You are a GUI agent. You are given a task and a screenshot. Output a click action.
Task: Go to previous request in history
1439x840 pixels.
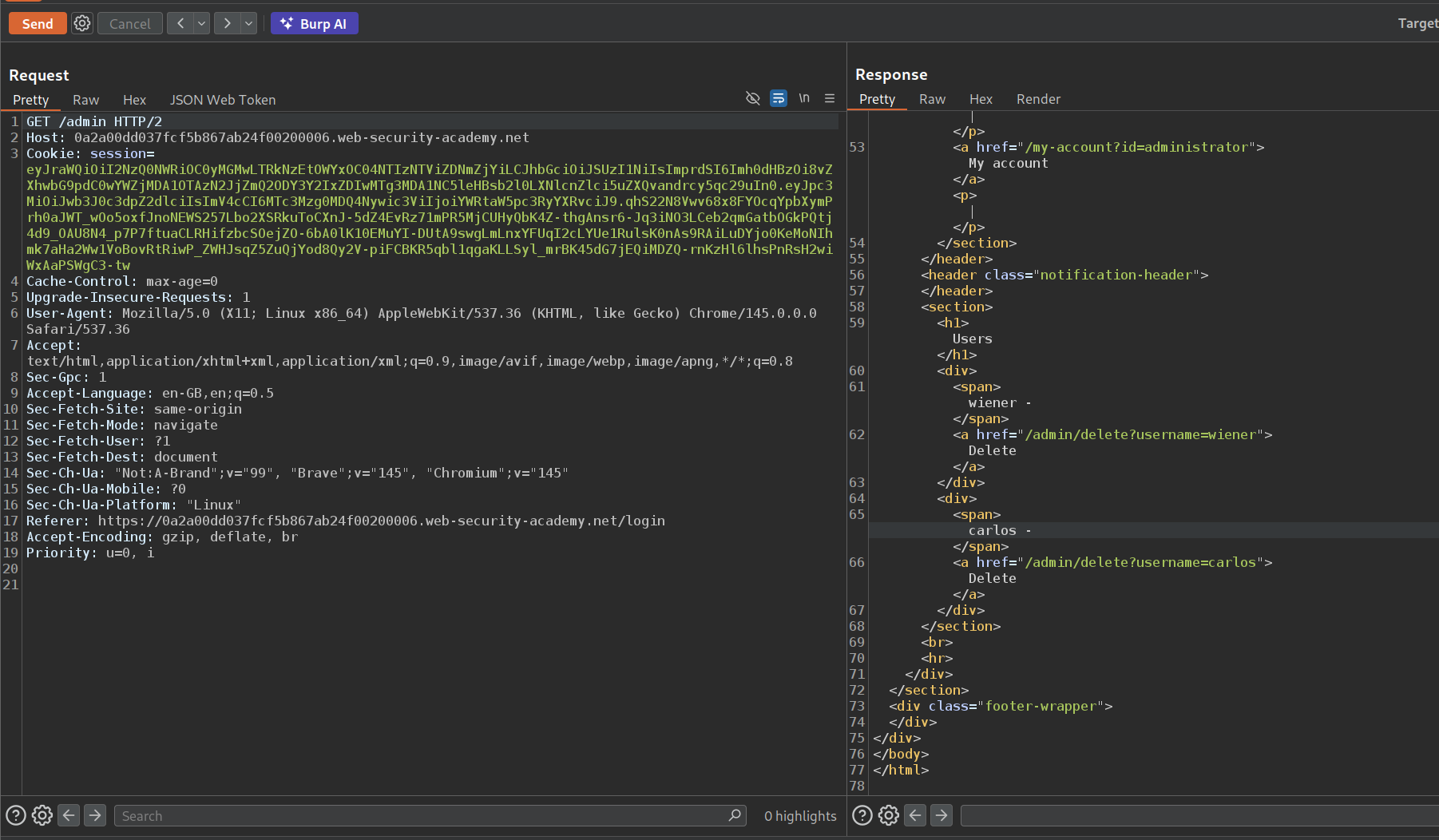point(180,24)
